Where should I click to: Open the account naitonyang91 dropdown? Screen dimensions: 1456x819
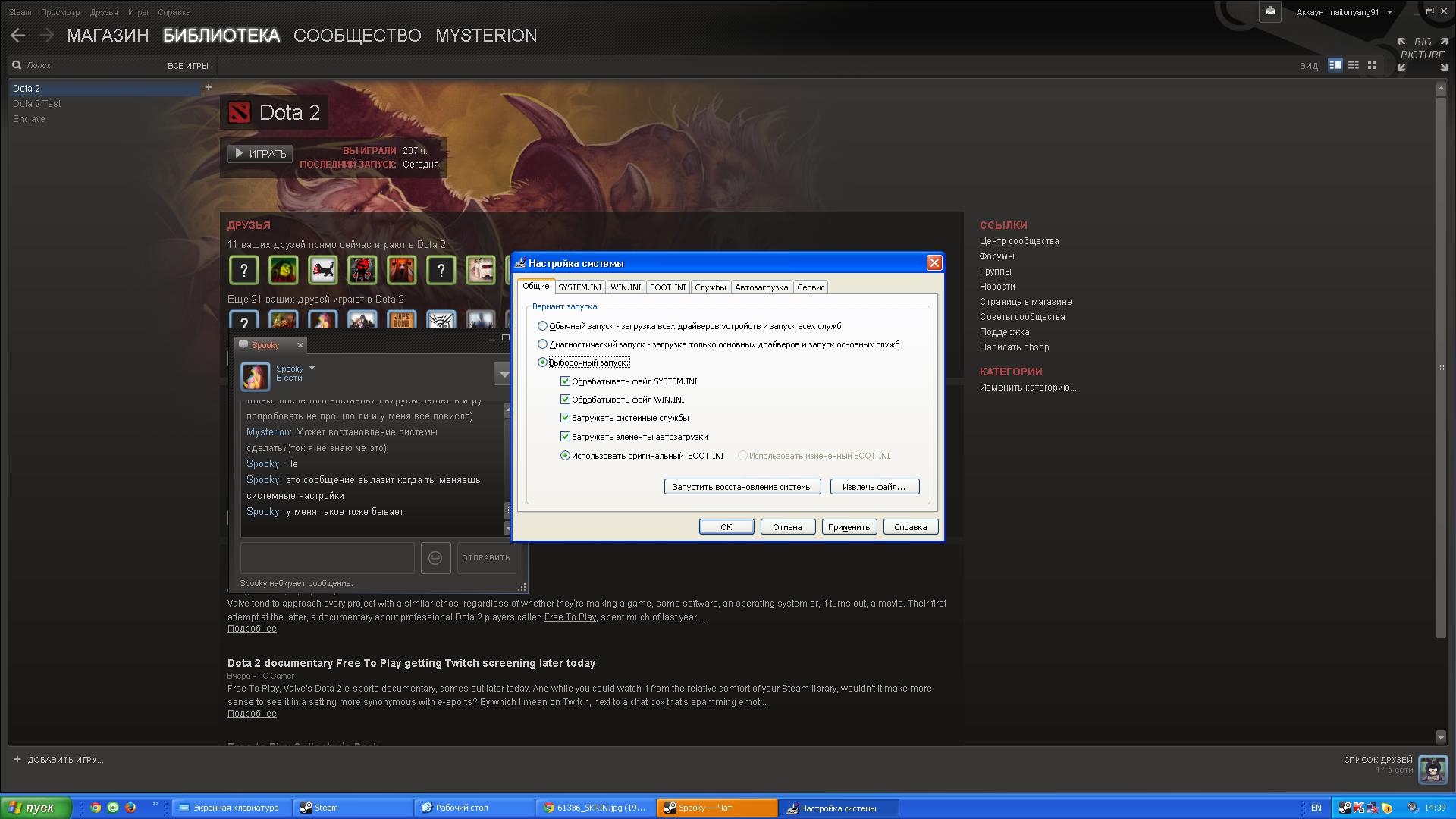tap(1344, 12)
